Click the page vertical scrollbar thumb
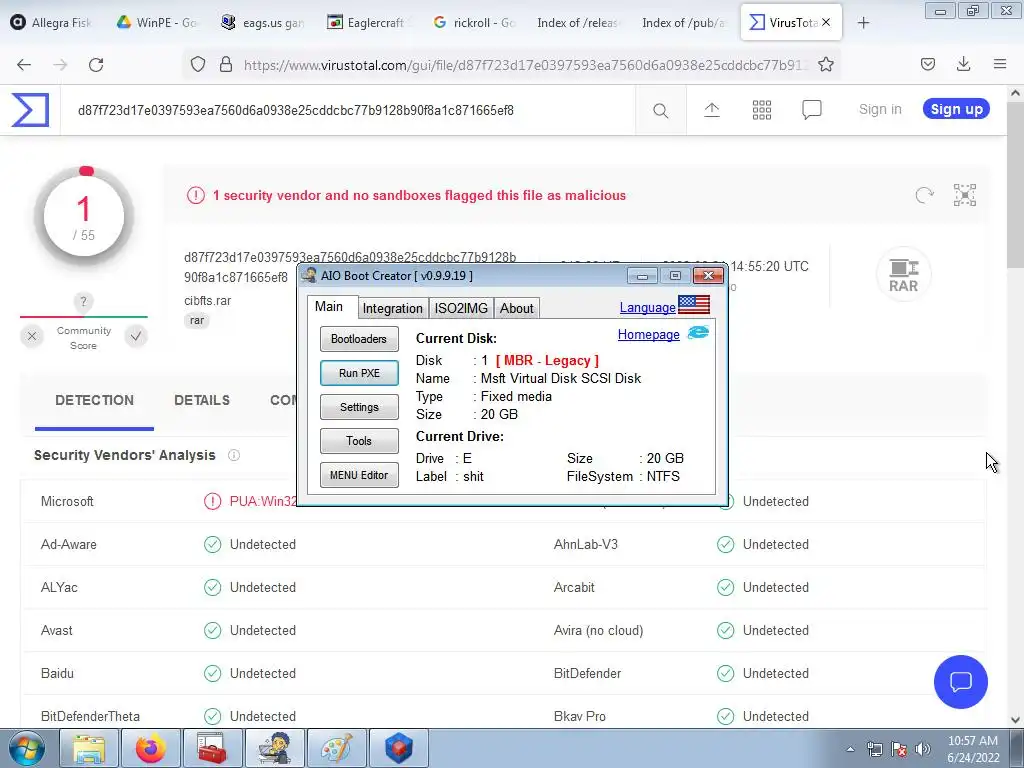 1015,185
